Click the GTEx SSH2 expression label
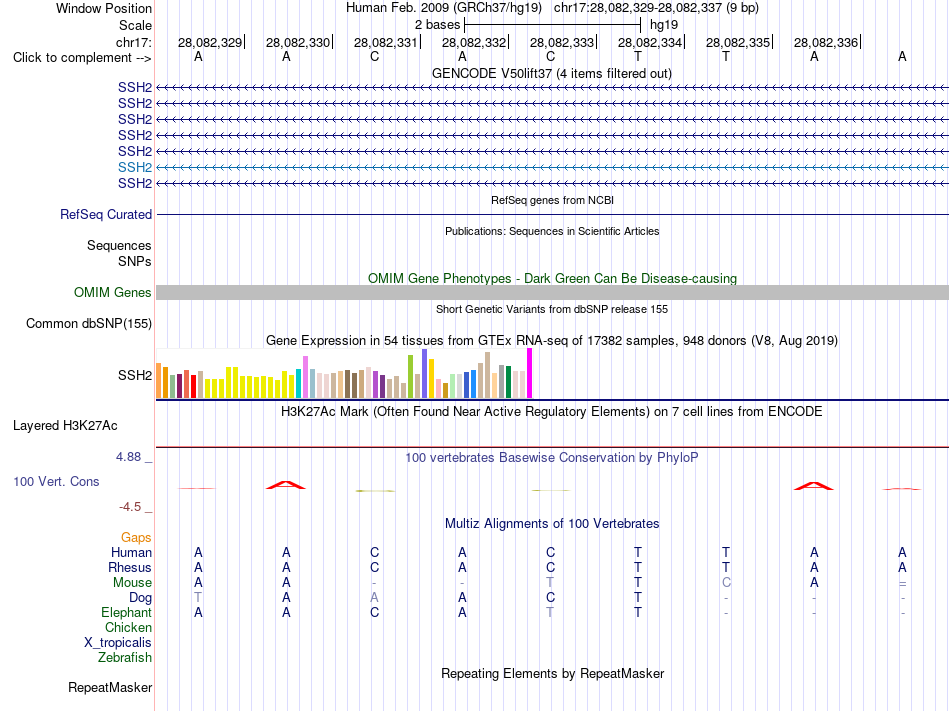 click(x=135, y=375)
